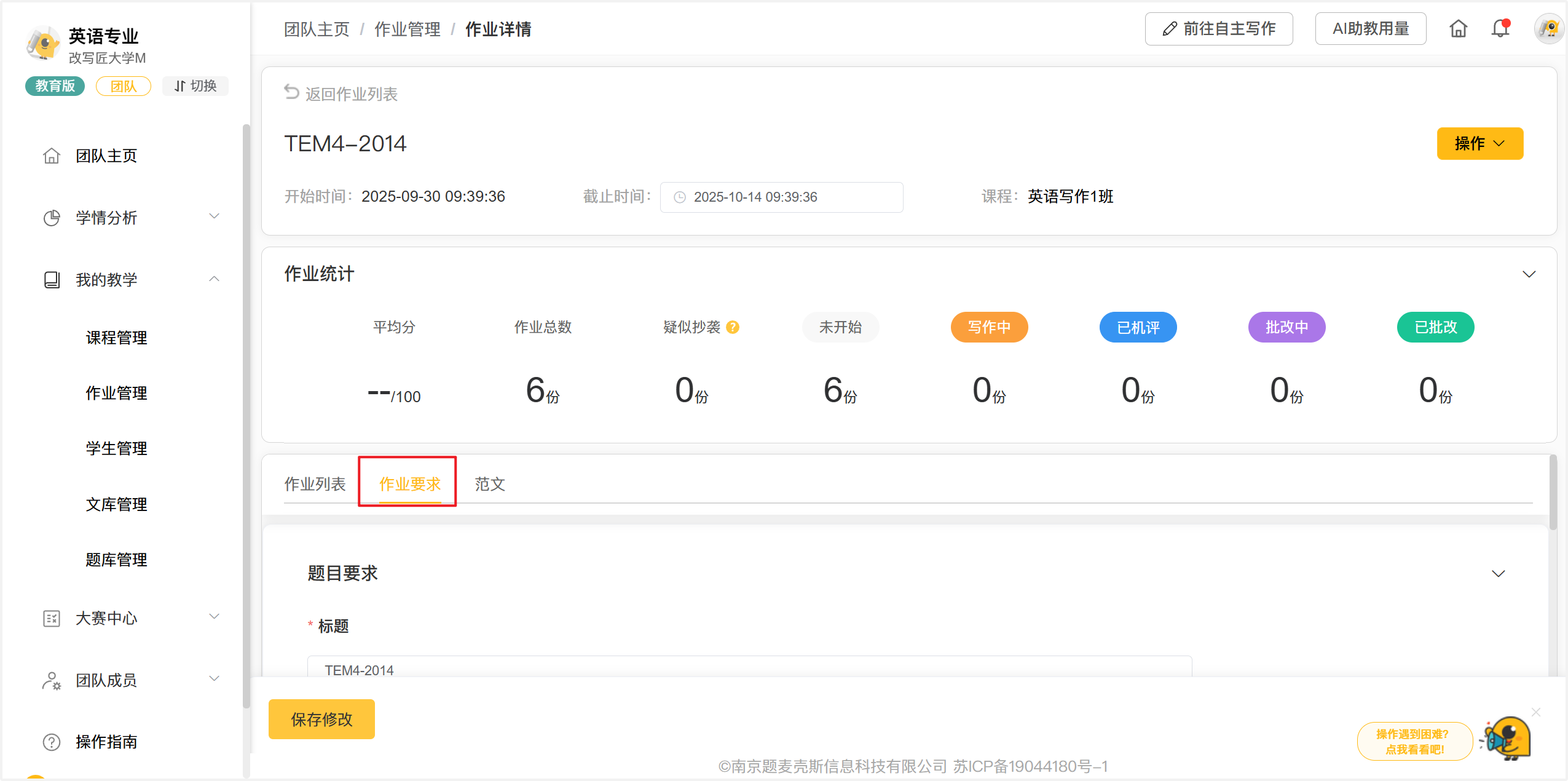Close the floating help bubble

coord(1535,712)
